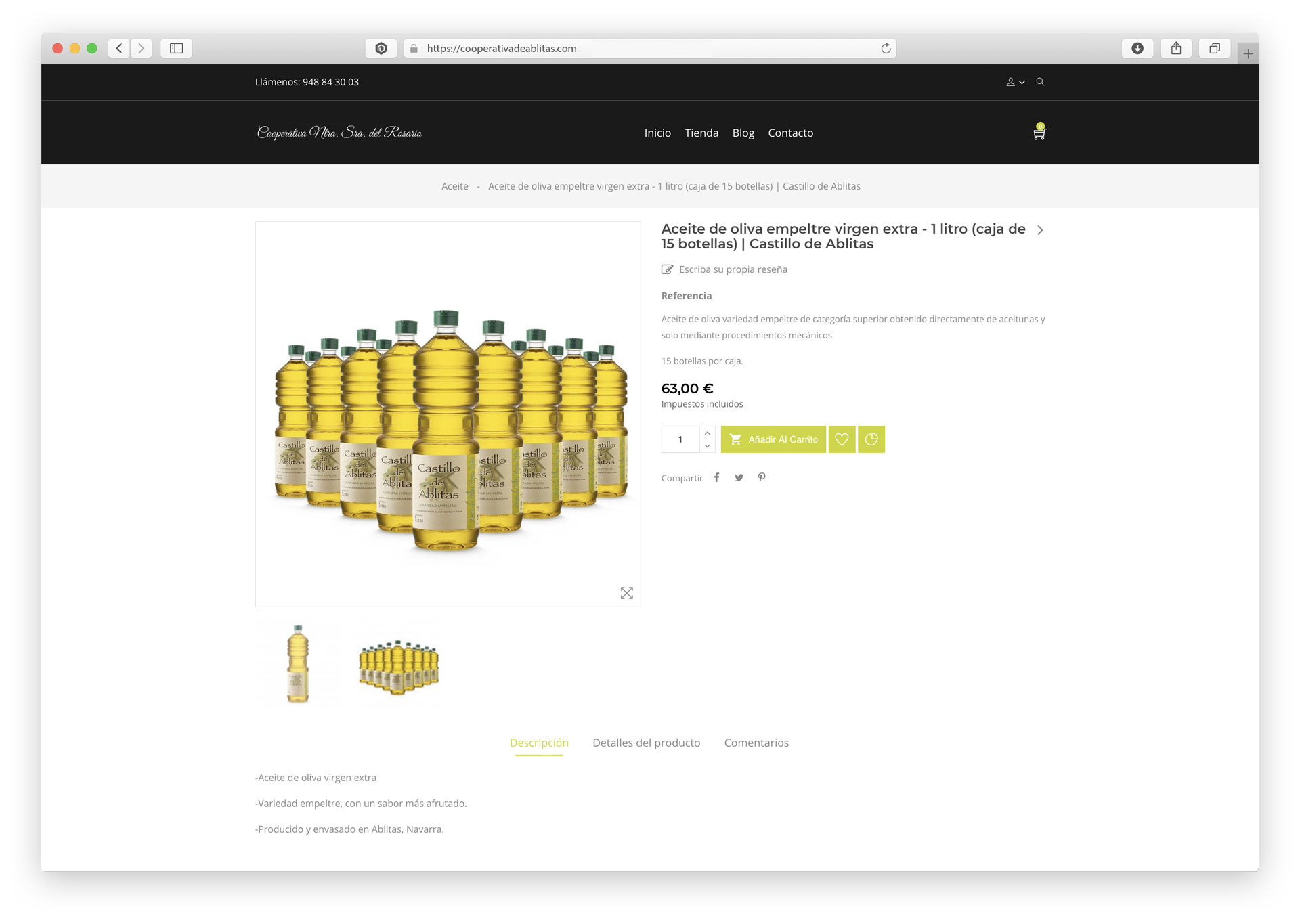The image size is (1300, 924).
Task: Click the compare product icon
Action: coord(871,439)
